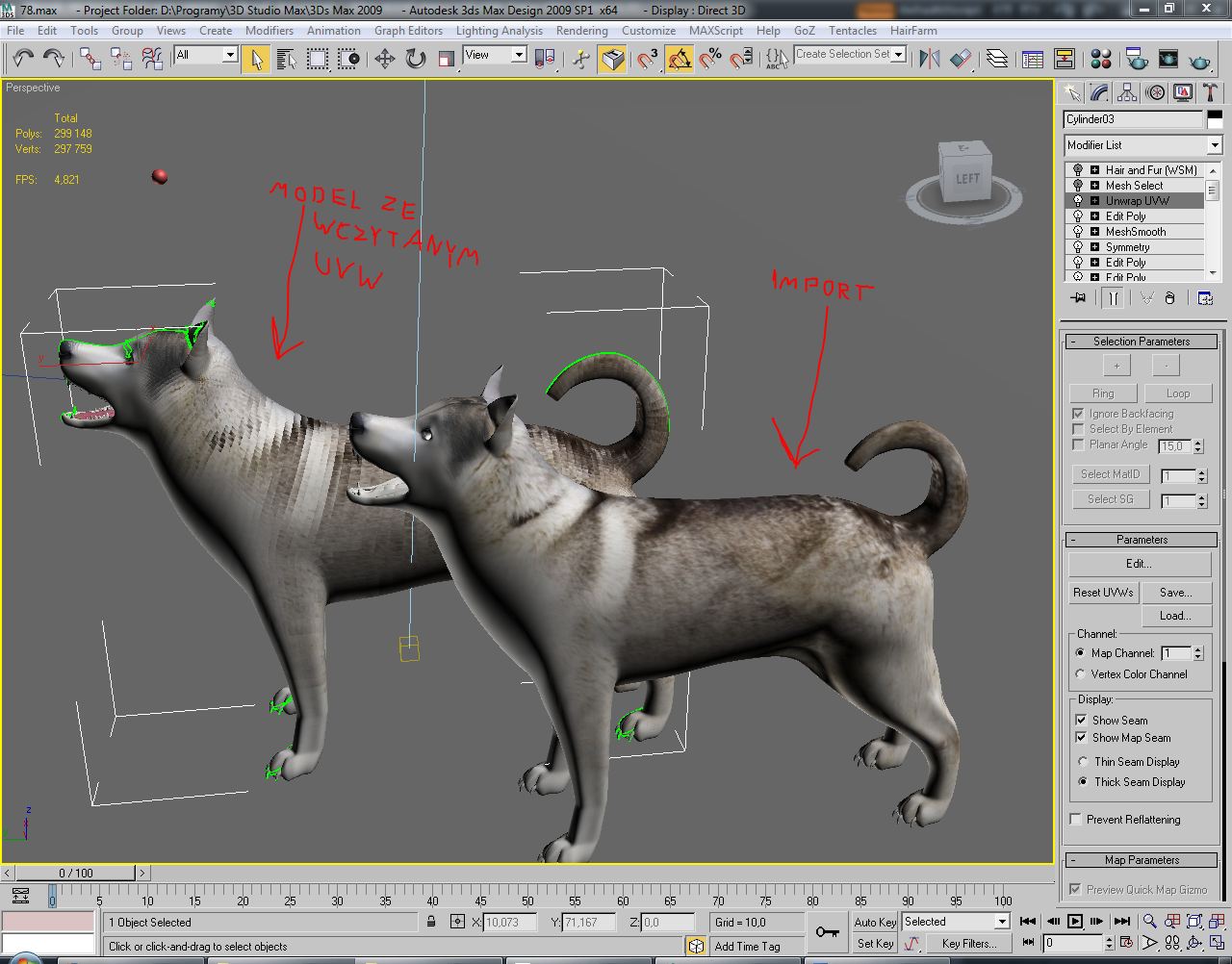Viewport: 1232px width, 964px height.
Task: Select Thick Seam Display radio option
Action: tap(1084, 782)
